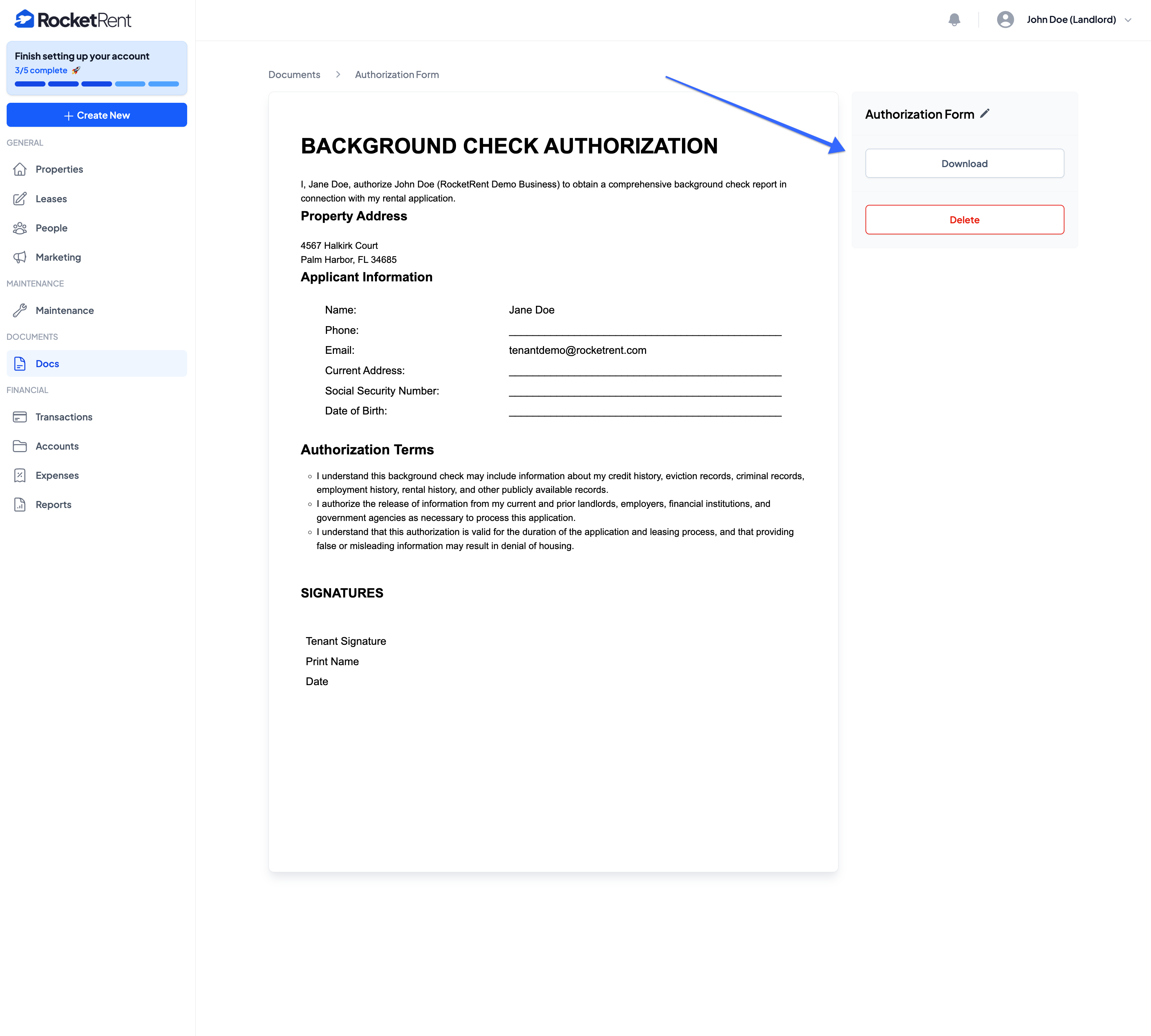Go to Accounts section

[x=57, y=446]
